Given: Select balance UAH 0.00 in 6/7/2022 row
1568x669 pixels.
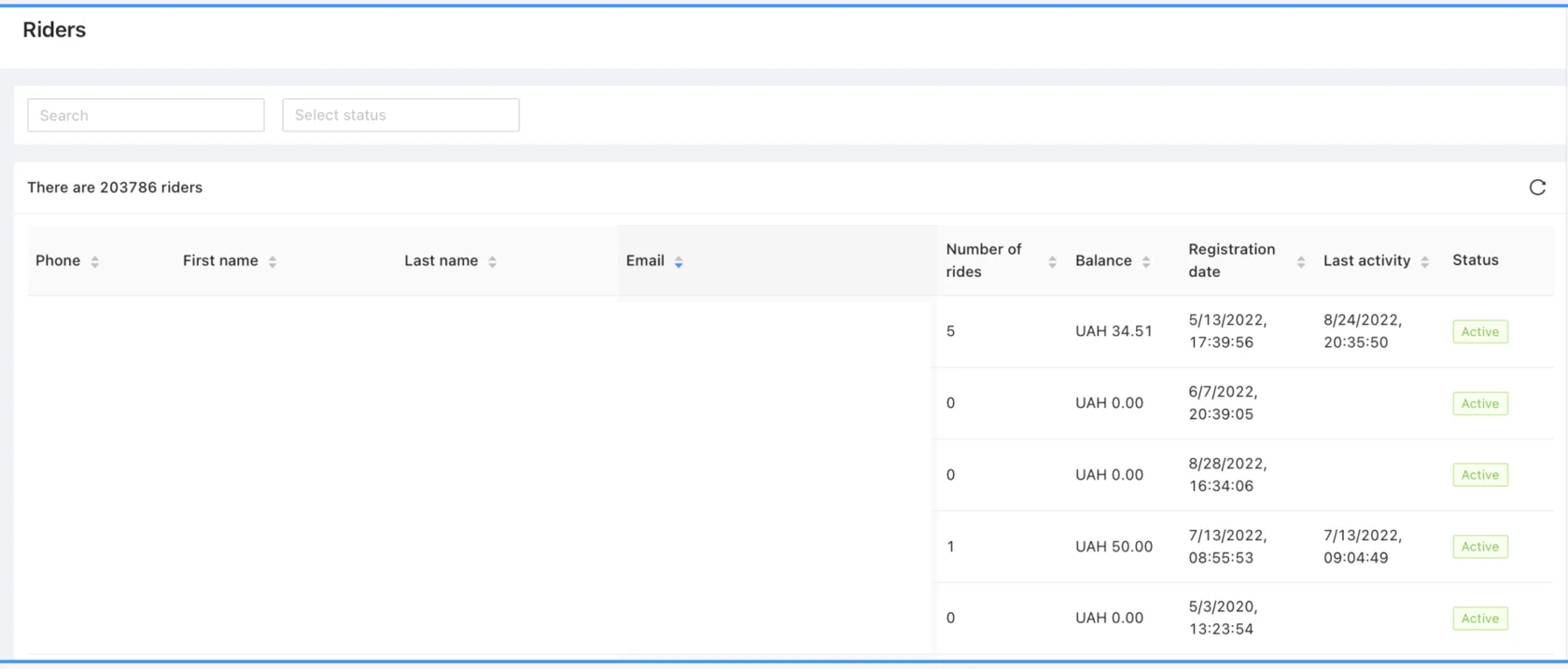Looking at the screenshot, I should coord(1109,403).
